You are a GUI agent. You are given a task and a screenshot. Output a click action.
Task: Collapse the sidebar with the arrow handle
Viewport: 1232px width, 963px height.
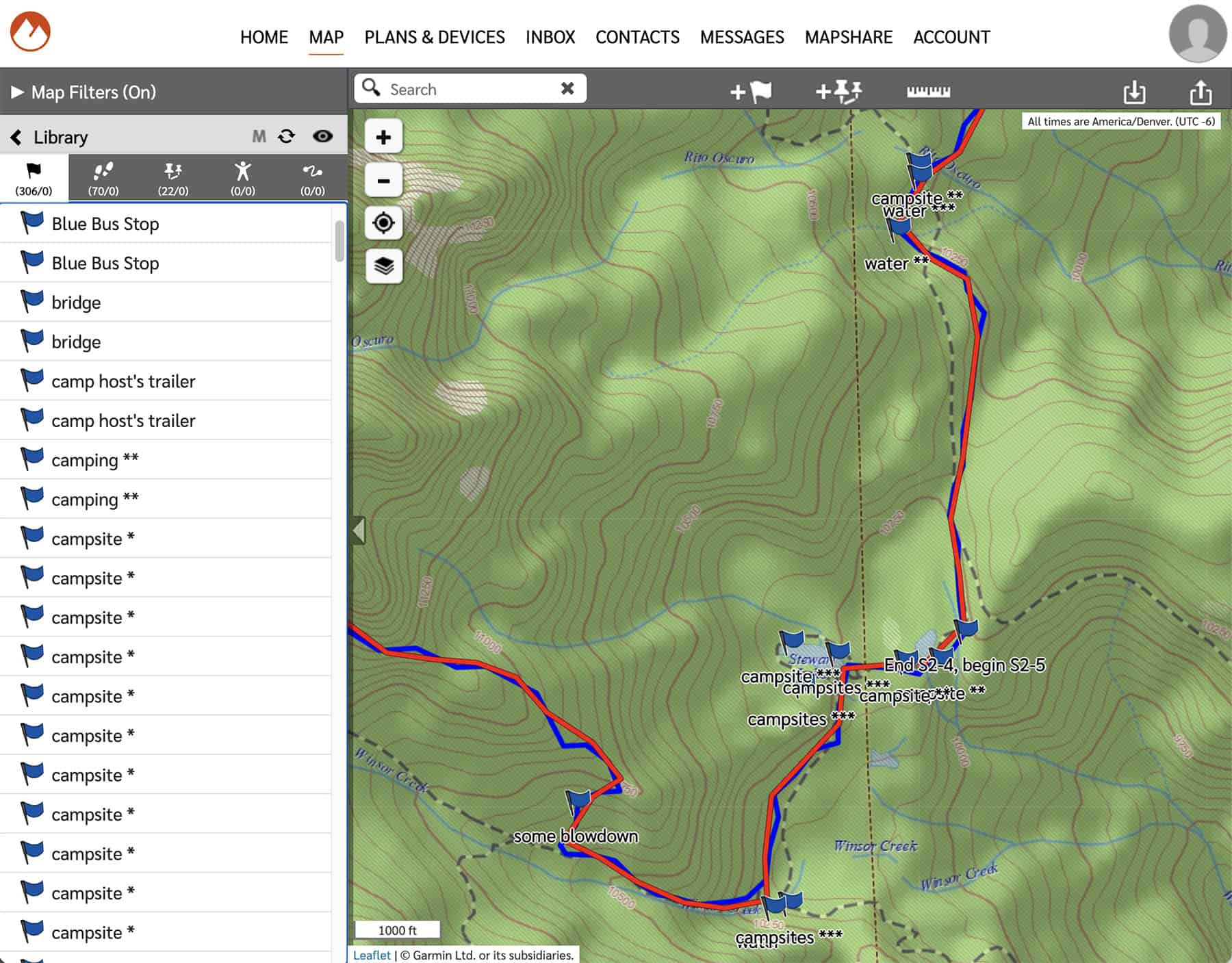(x=359, y=530)
